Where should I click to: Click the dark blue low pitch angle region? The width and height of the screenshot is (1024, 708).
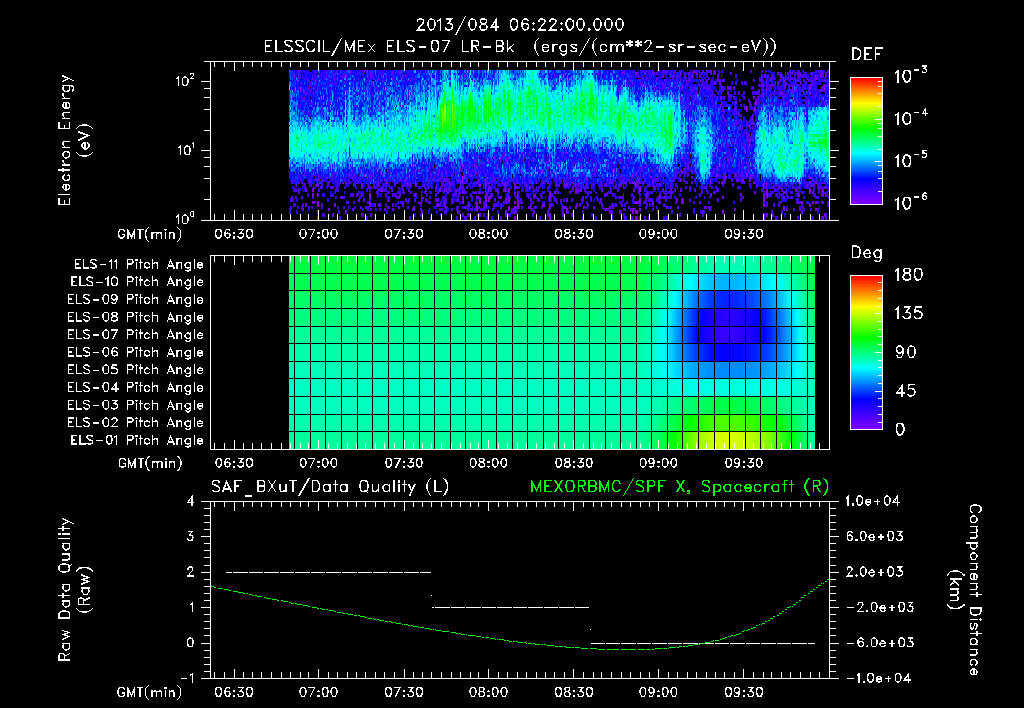[x=729, y=325]
